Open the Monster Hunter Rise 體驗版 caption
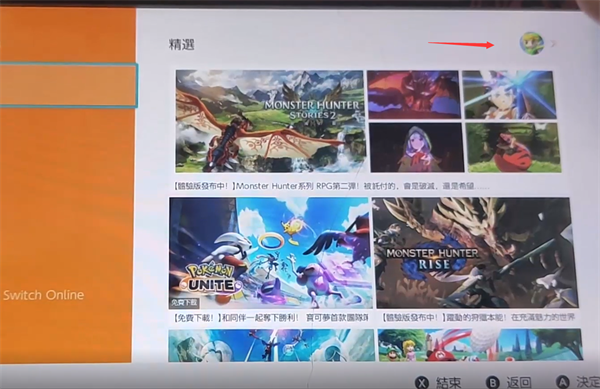 [478, 317]
